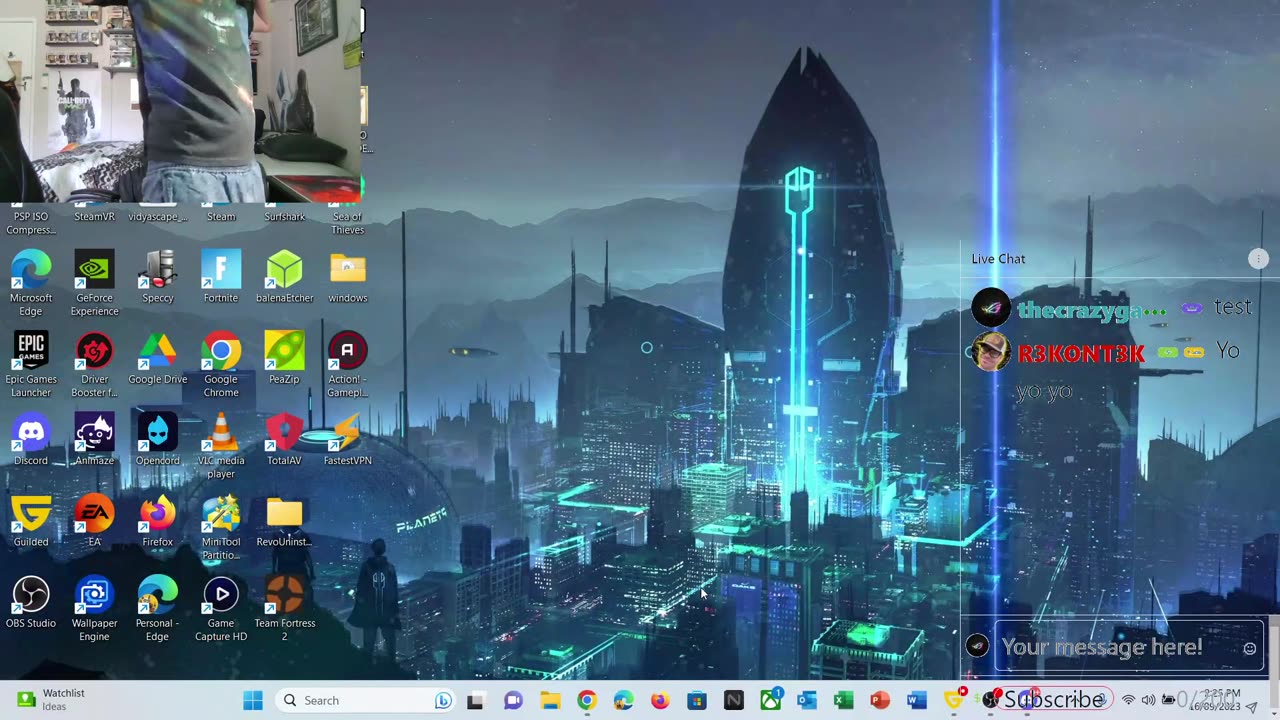Open the TotalAV desktop icon

[284, 440]
